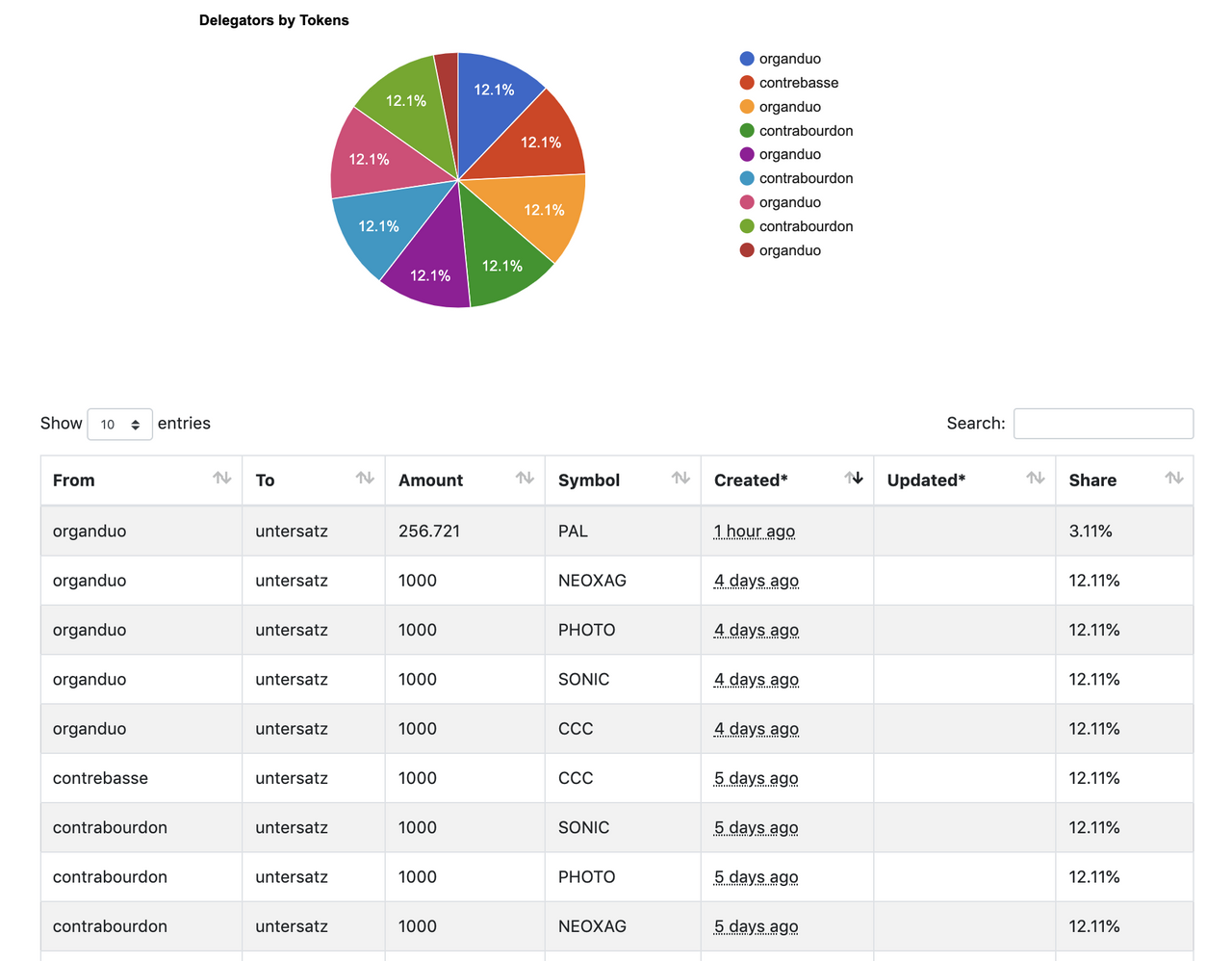Sort table by the To column arrows
This screenshot has height=961, width=1232.
(x=364, y=479)
